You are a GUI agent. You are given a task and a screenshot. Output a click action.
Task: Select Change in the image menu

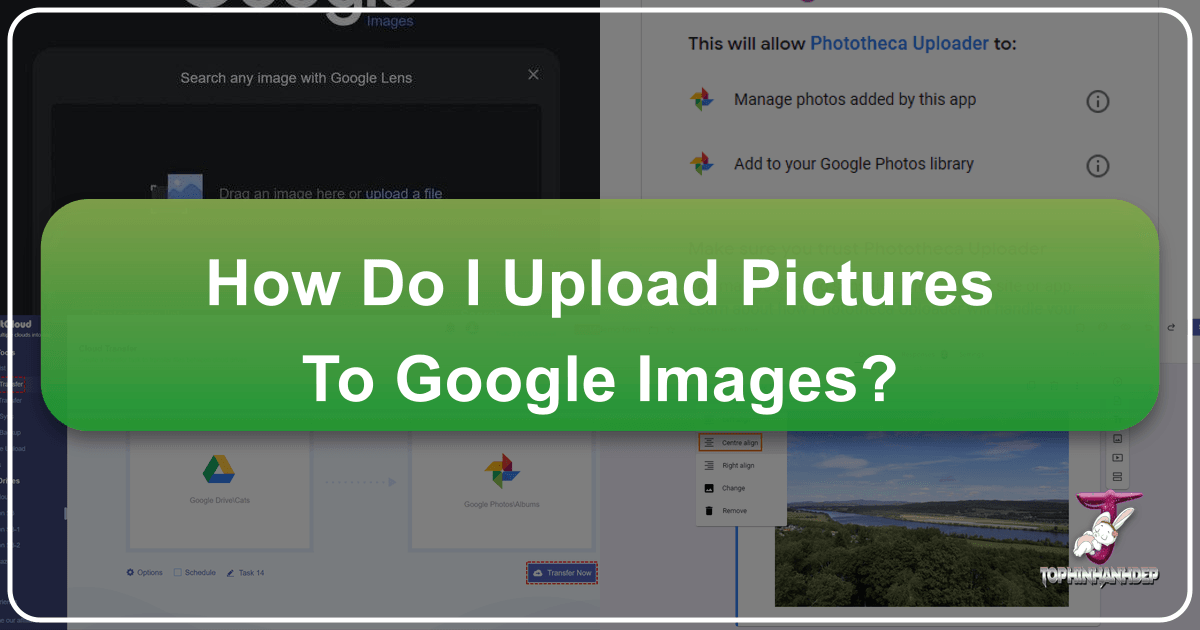click(x=730, y=488)
